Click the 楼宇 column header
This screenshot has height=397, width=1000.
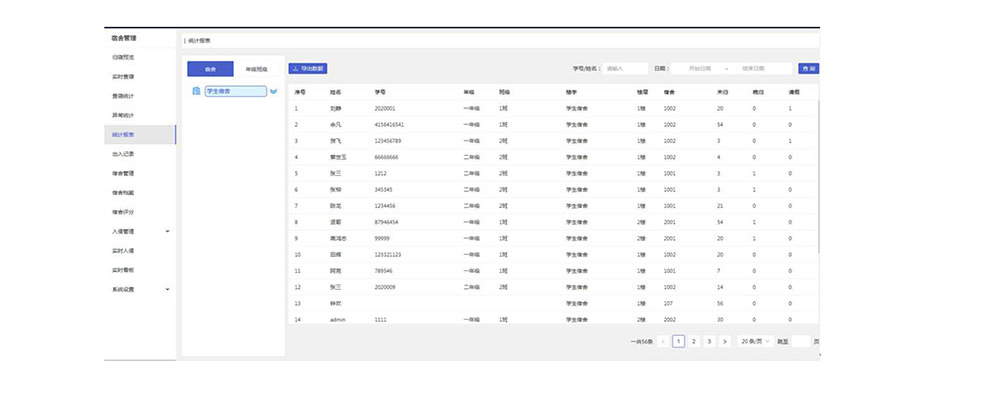click(571, 93)
